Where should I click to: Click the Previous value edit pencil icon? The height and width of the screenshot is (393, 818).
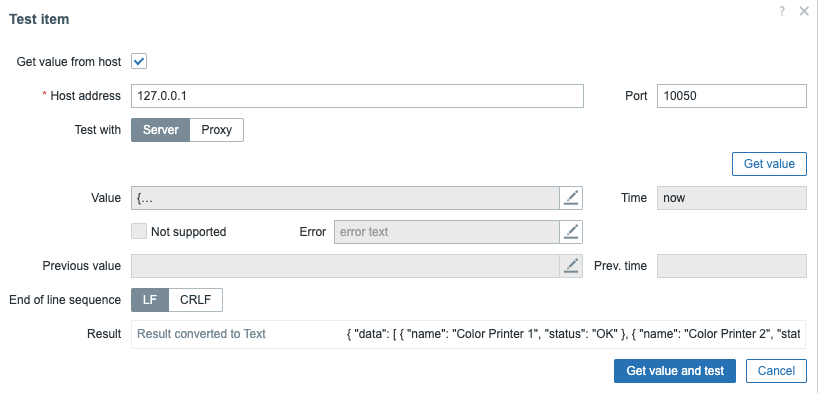point(571,266)
